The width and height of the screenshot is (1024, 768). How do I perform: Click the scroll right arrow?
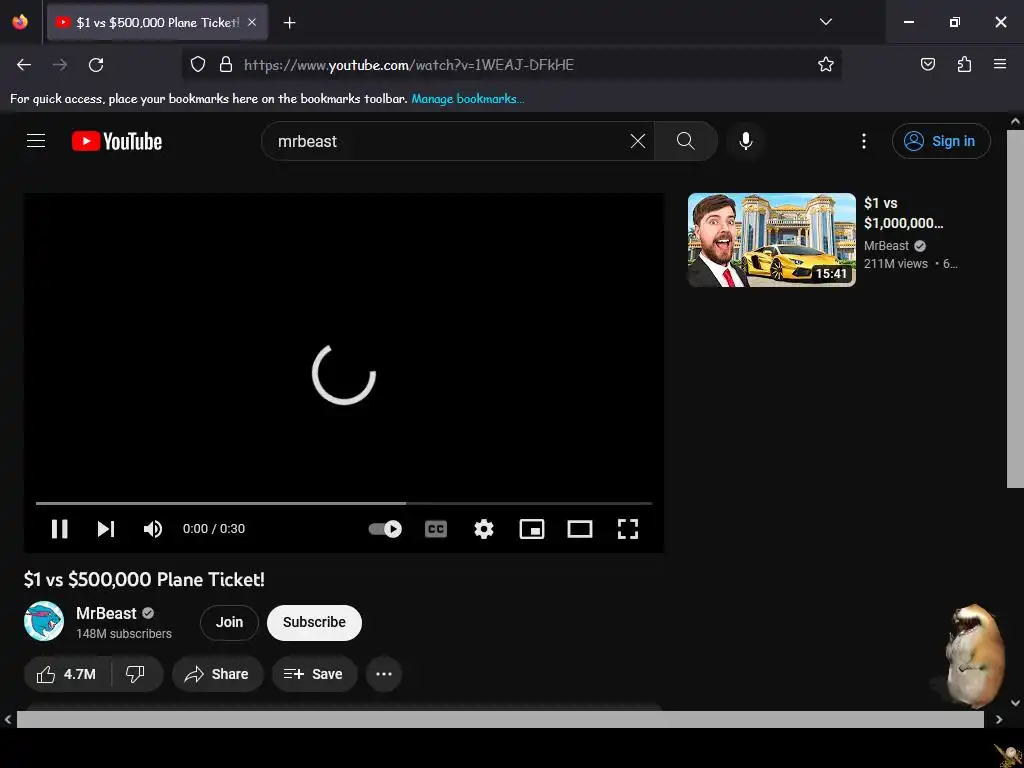999,720
